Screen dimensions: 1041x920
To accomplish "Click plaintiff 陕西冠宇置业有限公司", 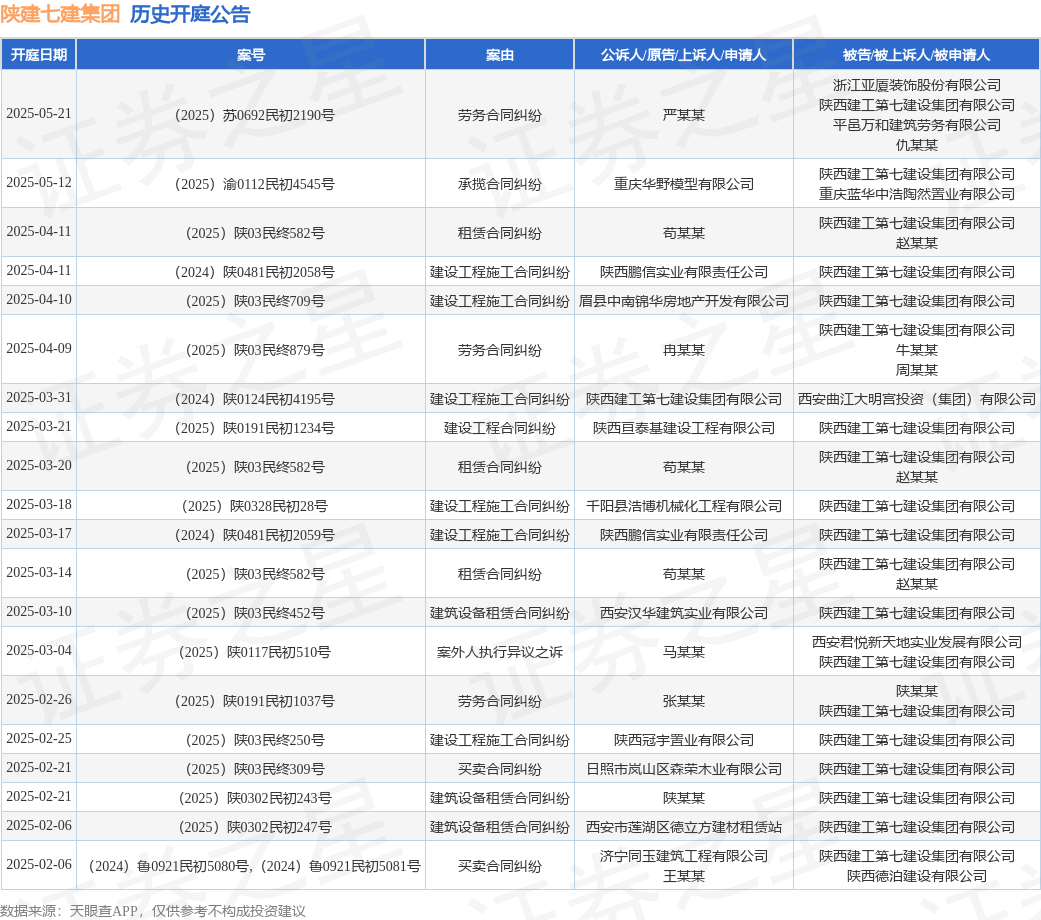I will click(683, 740).
